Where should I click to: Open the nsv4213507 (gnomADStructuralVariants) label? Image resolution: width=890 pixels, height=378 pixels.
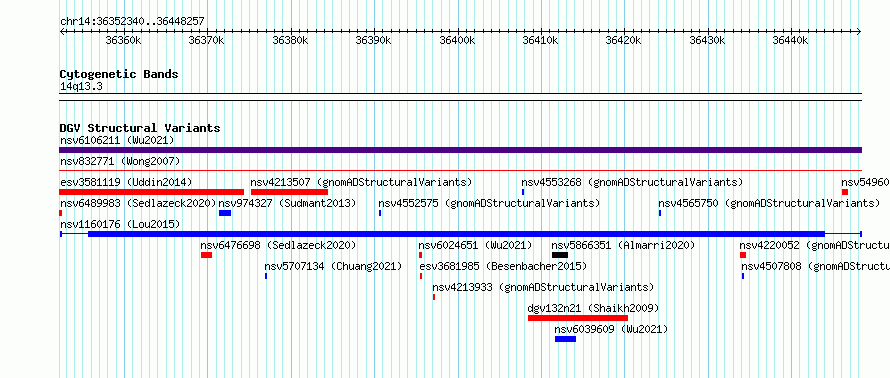[x=362, y=182]
